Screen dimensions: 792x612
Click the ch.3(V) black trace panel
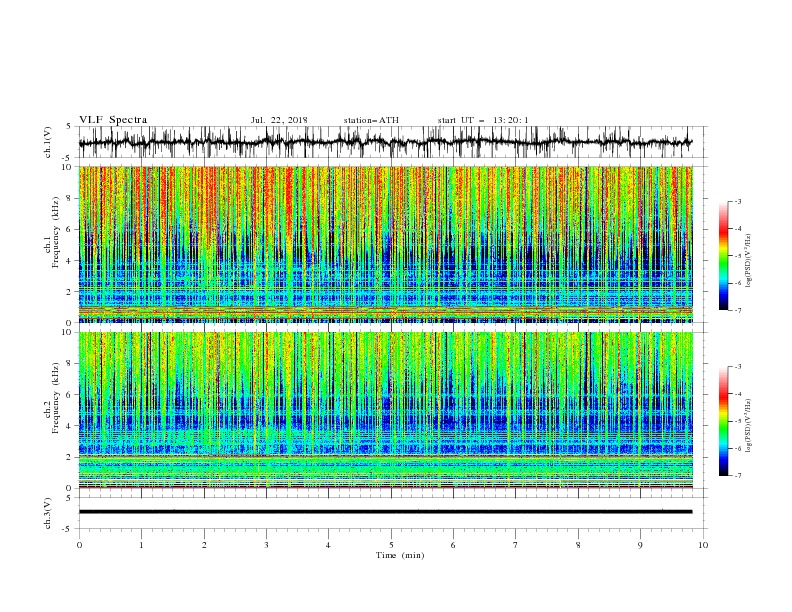(392, 513)
